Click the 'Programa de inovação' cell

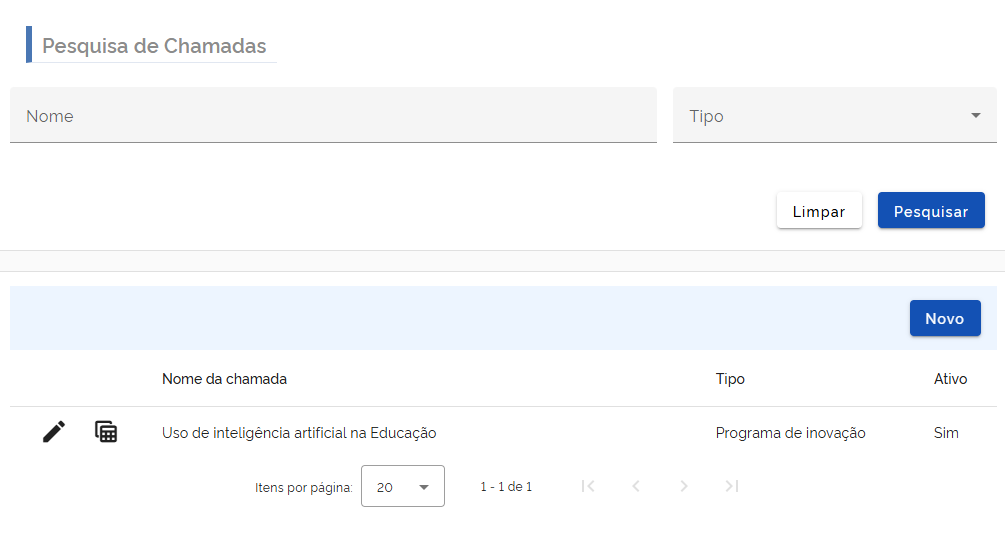pos(790,433)
